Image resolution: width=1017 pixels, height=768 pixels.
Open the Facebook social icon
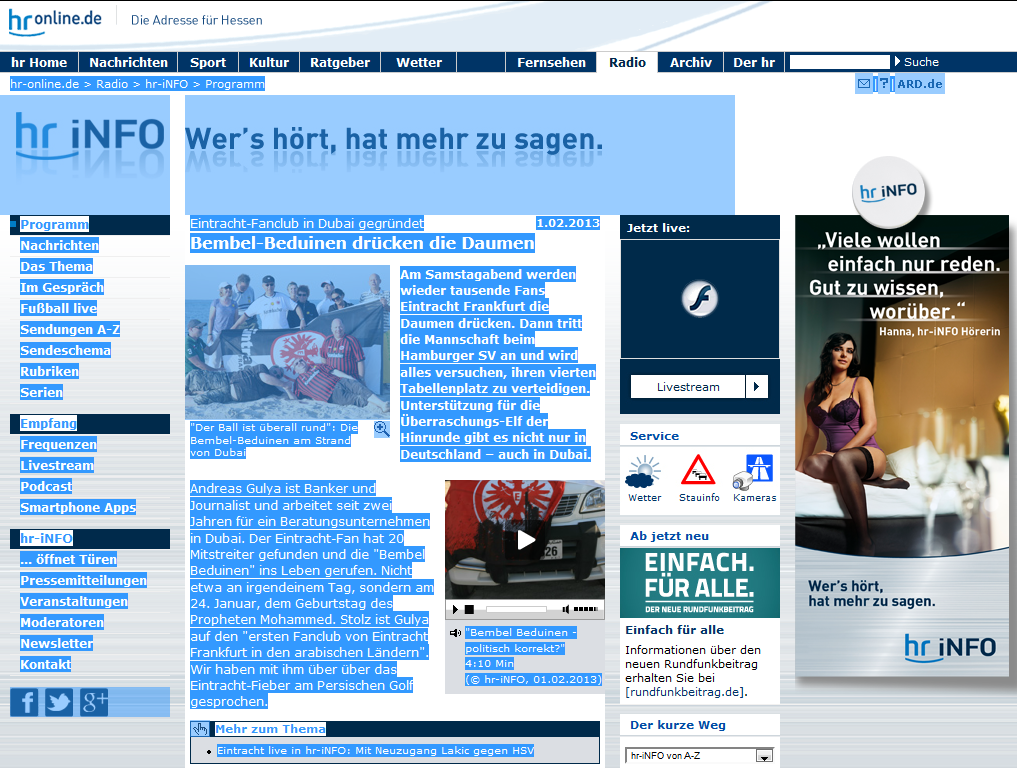[x=24, y=702]
